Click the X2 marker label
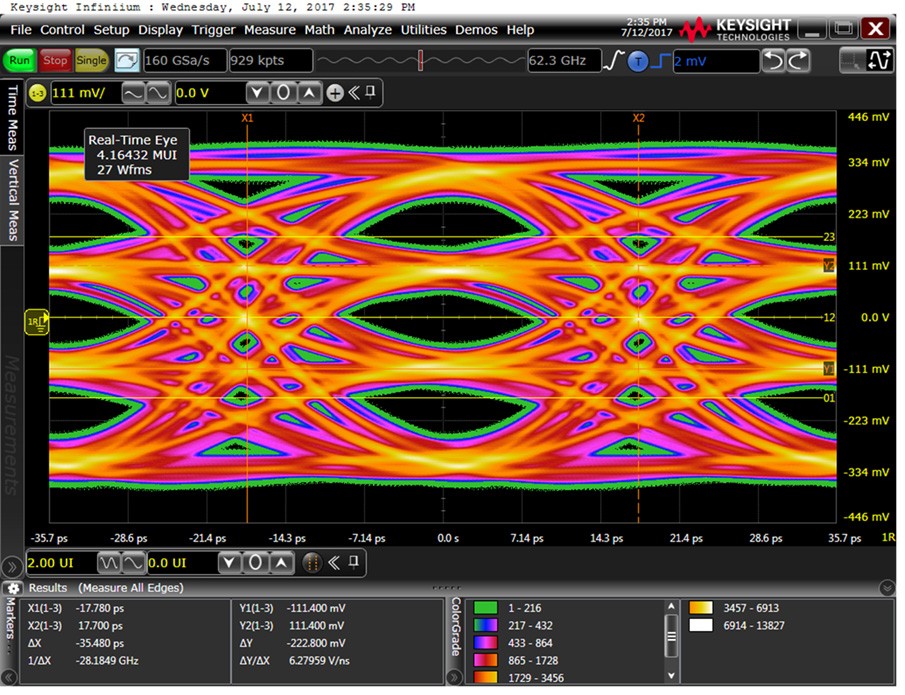Viewport: 905px width, 695px height. tap(638, 118)
